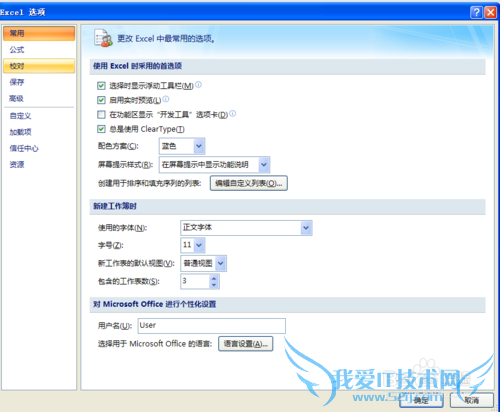
Task: Click 编辑自定义列表 button
Action: pyautogui.click(x=249, y=183)
